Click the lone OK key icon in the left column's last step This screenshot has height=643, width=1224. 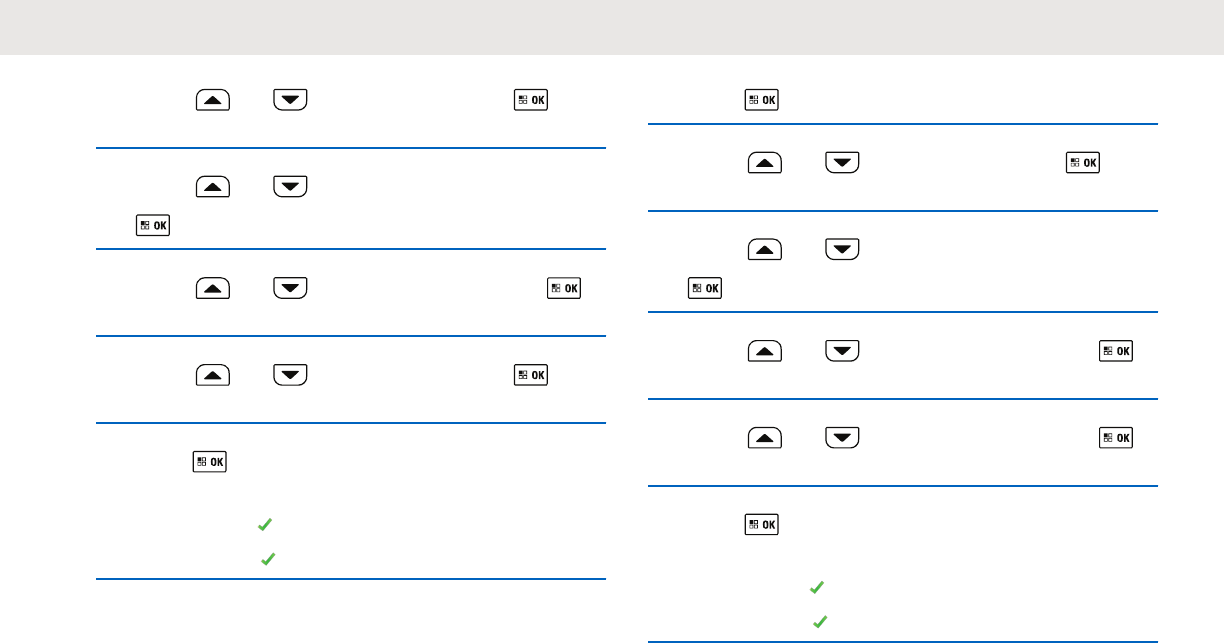[211, 462]
